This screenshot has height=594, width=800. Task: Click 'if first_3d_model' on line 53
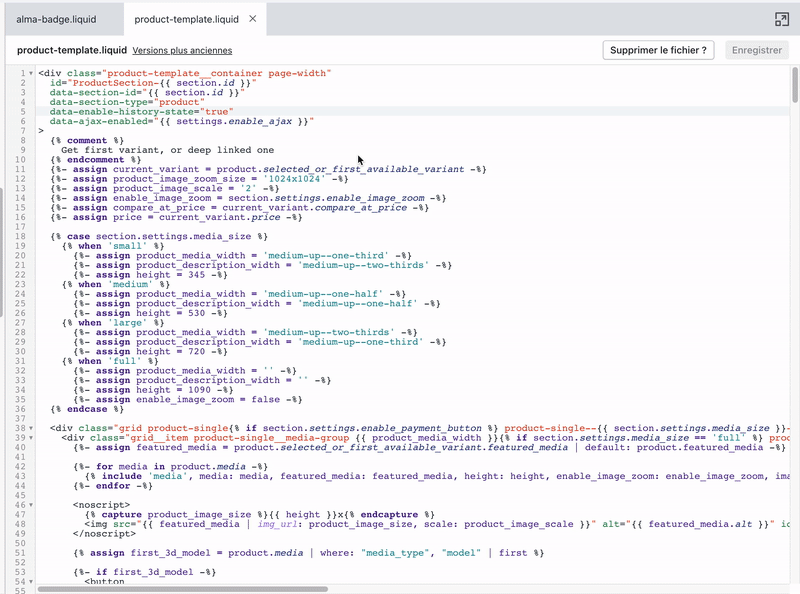[144, 572]
